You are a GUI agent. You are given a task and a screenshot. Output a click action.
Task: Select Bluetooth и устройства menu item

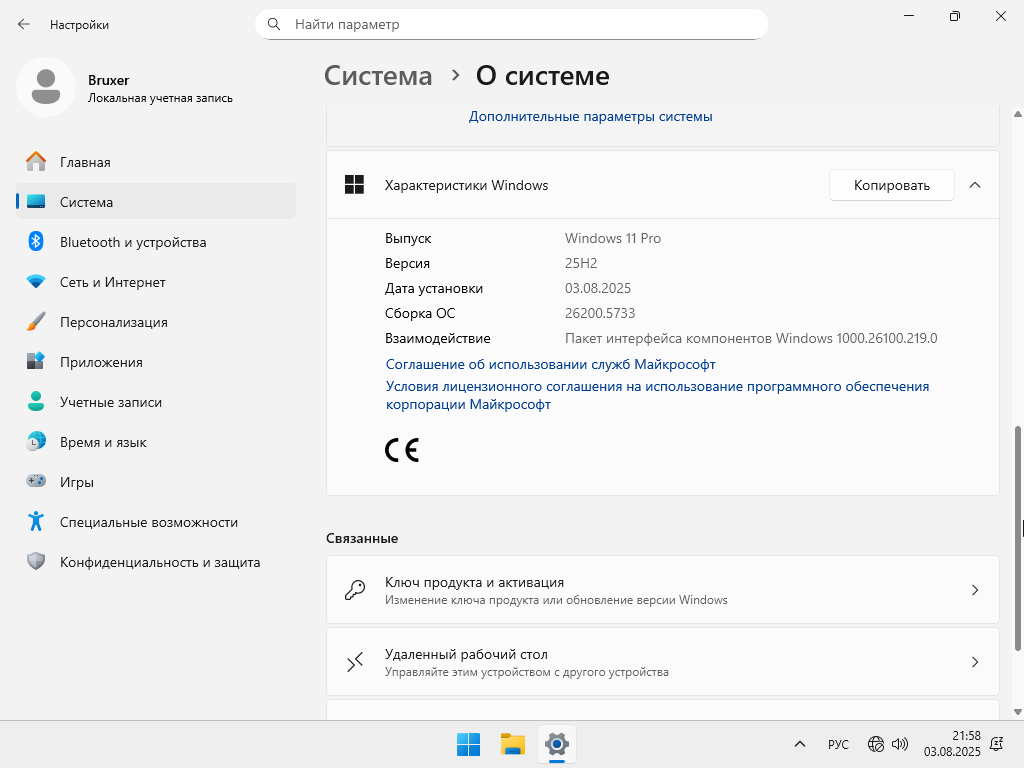coord(156,242)
